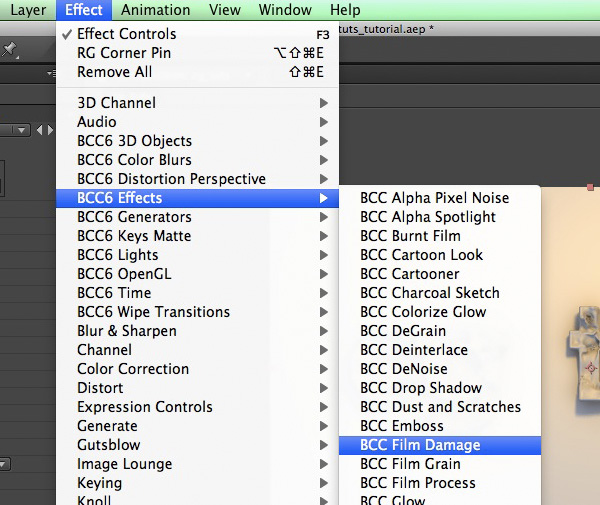The width and height of the screenshot is (600, 505).
Task: Open the Window menu
Action: click(285, 10)
